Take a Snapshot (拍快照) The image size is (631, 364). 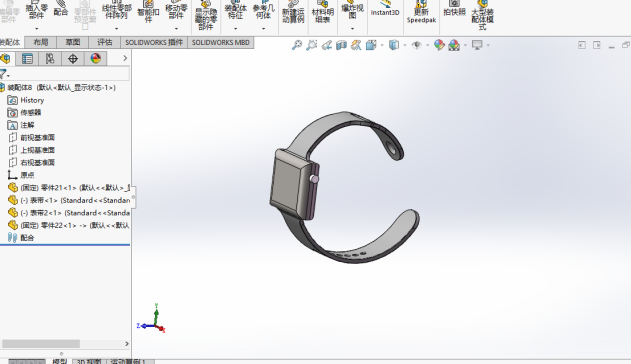tap(454, 8)
